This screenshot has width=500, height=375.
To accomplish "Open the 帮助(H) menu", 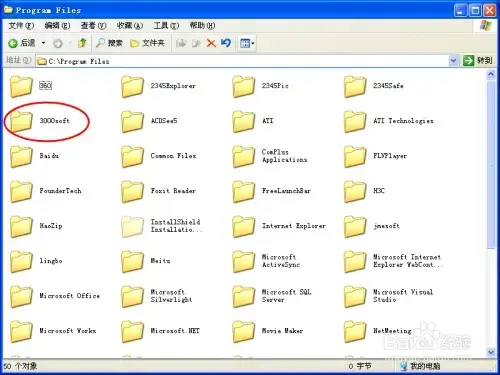I will 202,26.
